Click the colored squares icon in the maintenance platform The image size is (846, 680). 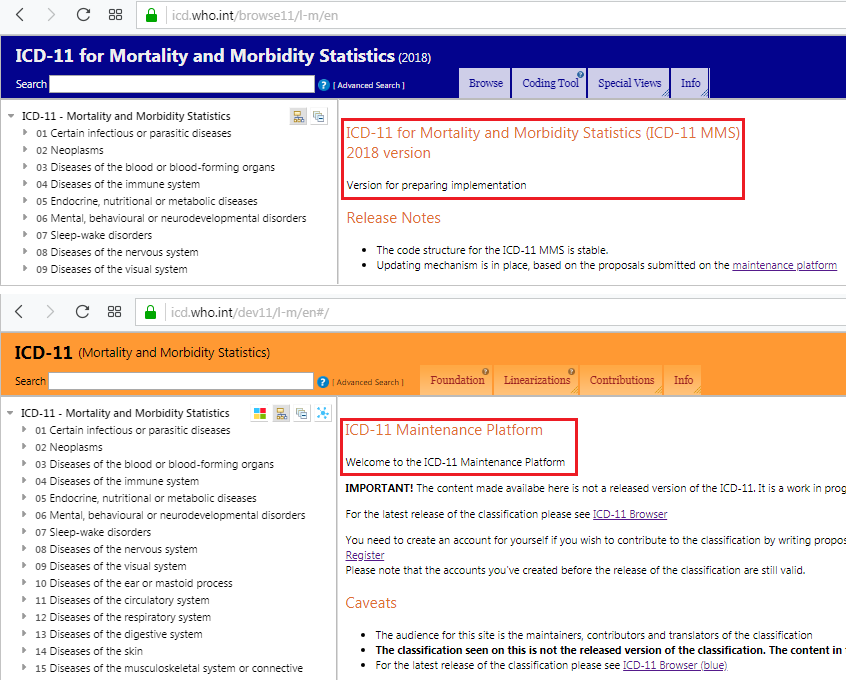(x=260, y=413)
